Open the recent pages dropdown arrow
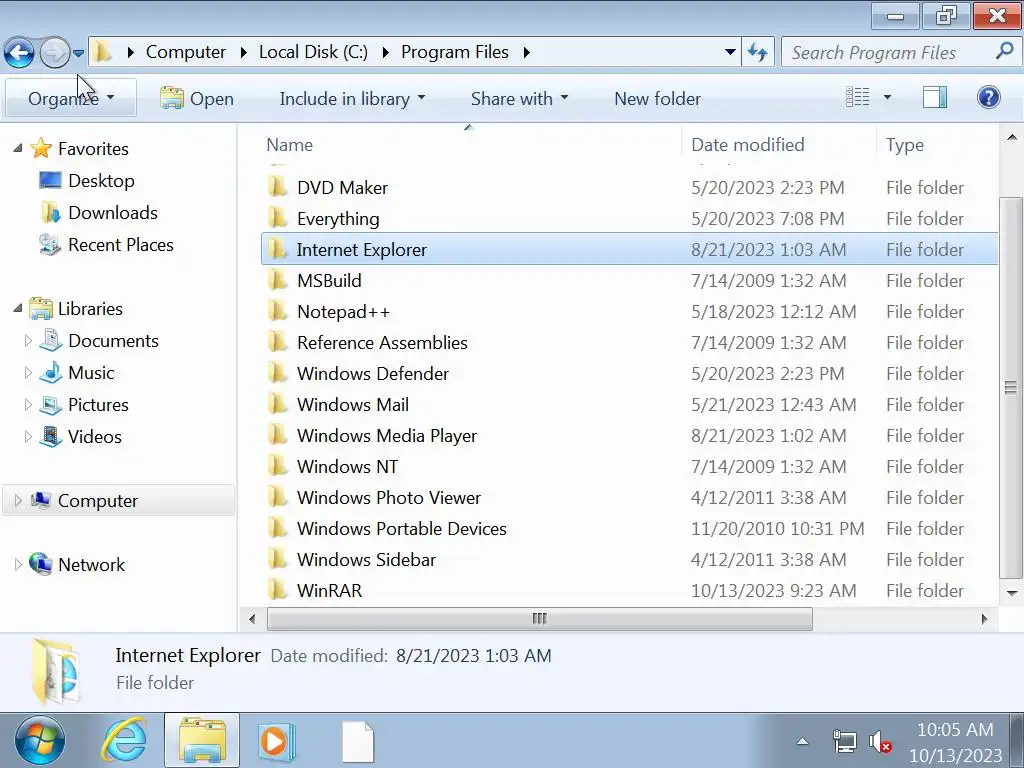The width and height of the screenshot is (1024, 768). 78,53
